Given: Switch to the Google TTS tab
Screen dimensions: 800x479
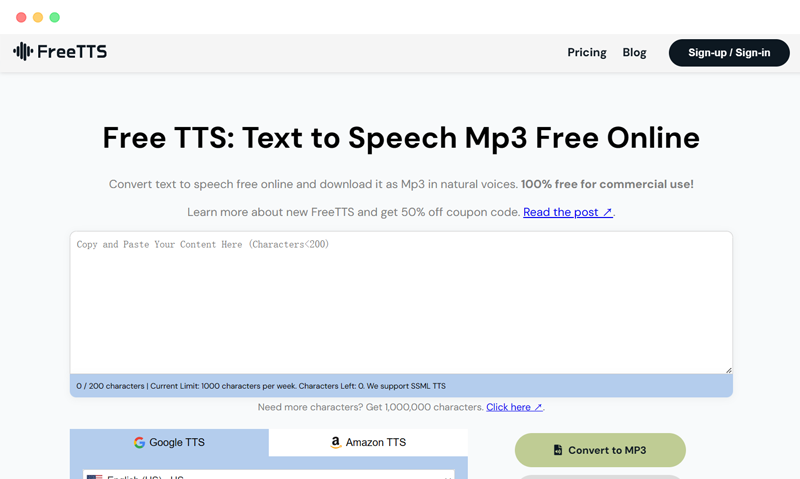Looking at the screenshot, I should click(x=169, y=442).
